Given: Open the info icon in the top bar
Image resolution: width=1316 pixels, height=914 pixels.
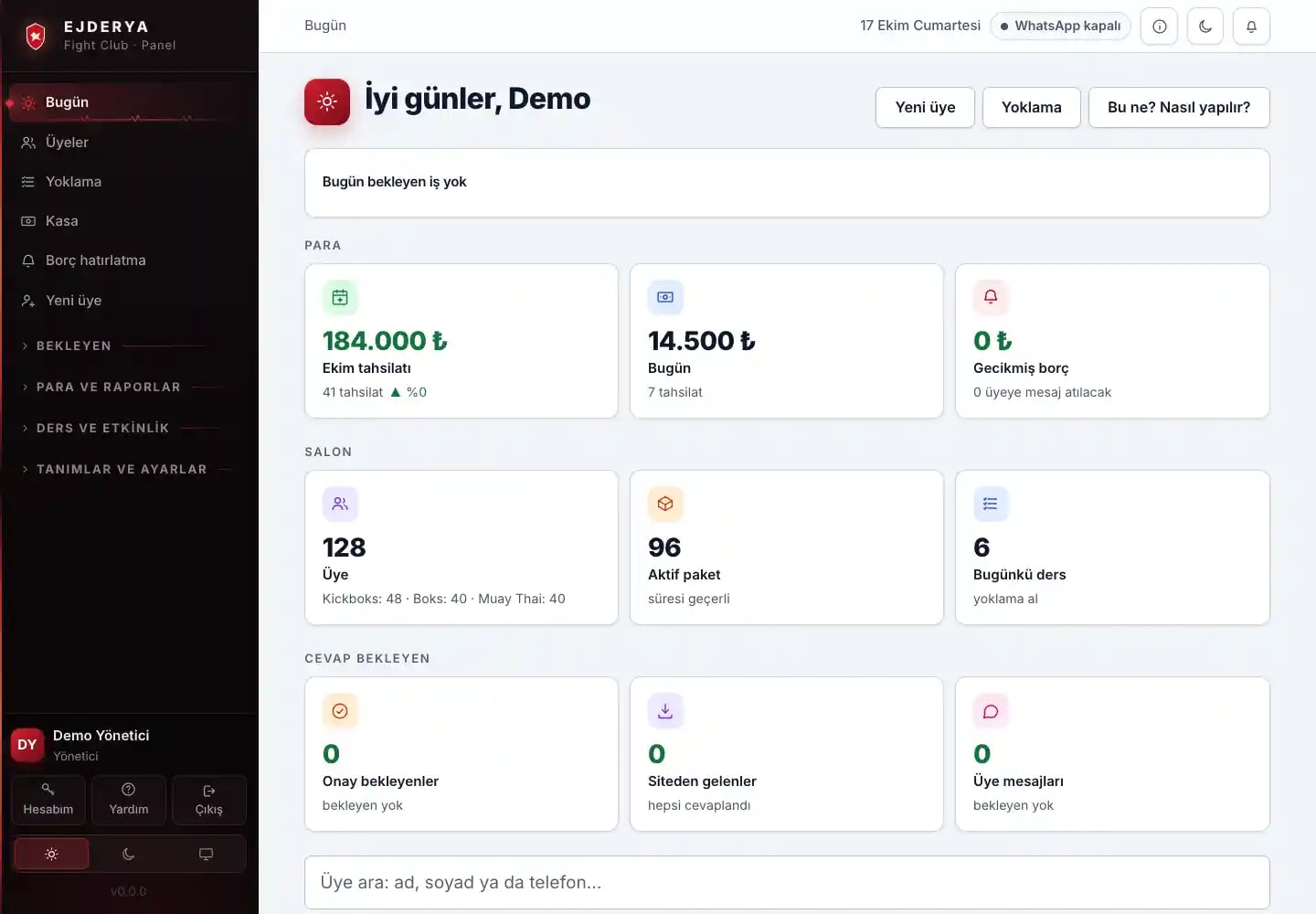Looking at the screenshot, I should point(1159,27).
